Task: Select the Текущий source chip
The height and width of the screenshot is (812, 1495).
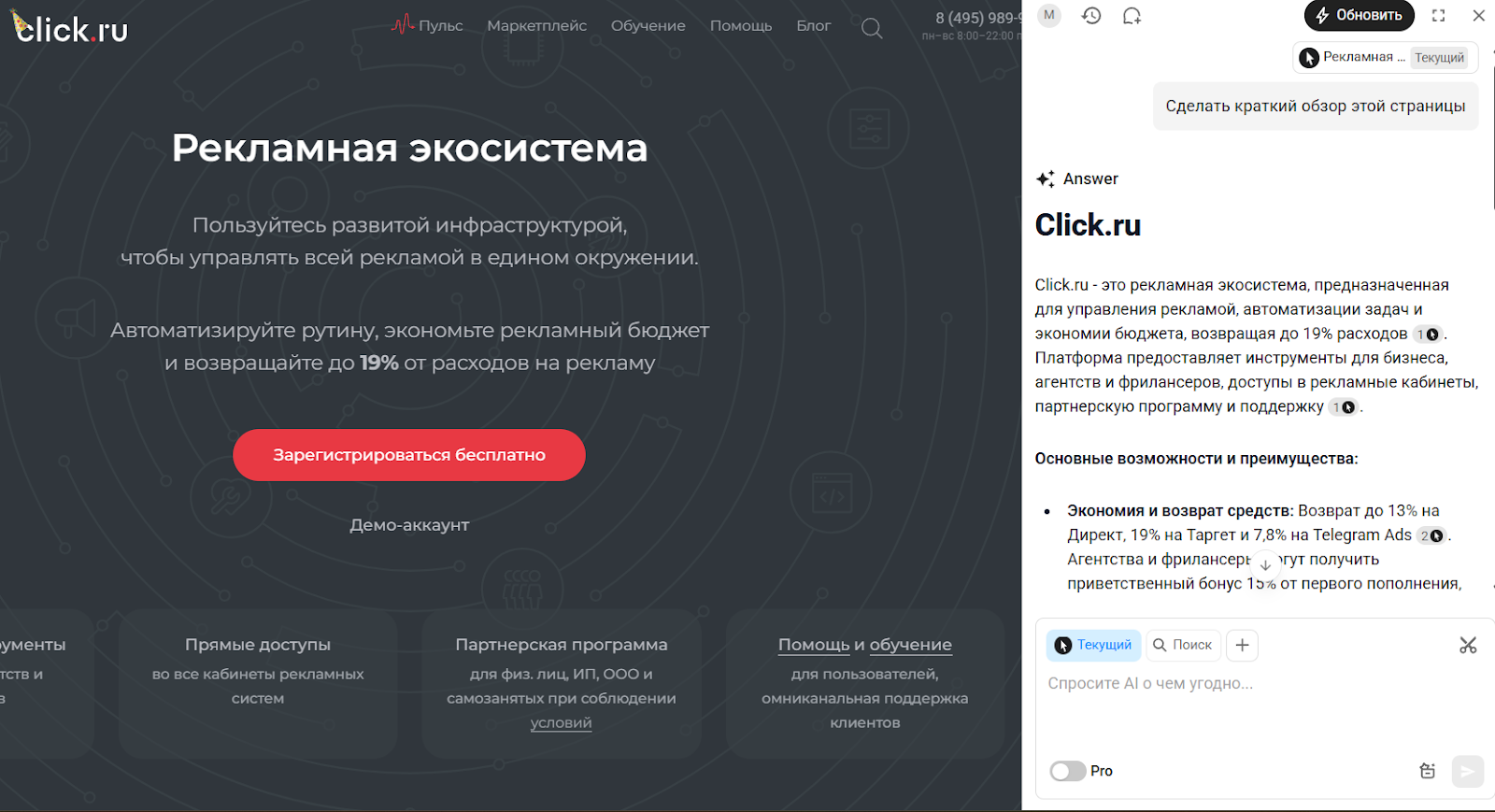Action: [1093, 645]
